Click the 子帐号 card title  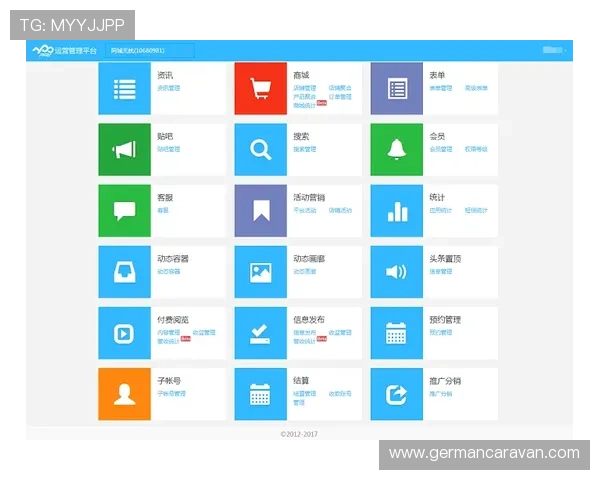(169, 381)
